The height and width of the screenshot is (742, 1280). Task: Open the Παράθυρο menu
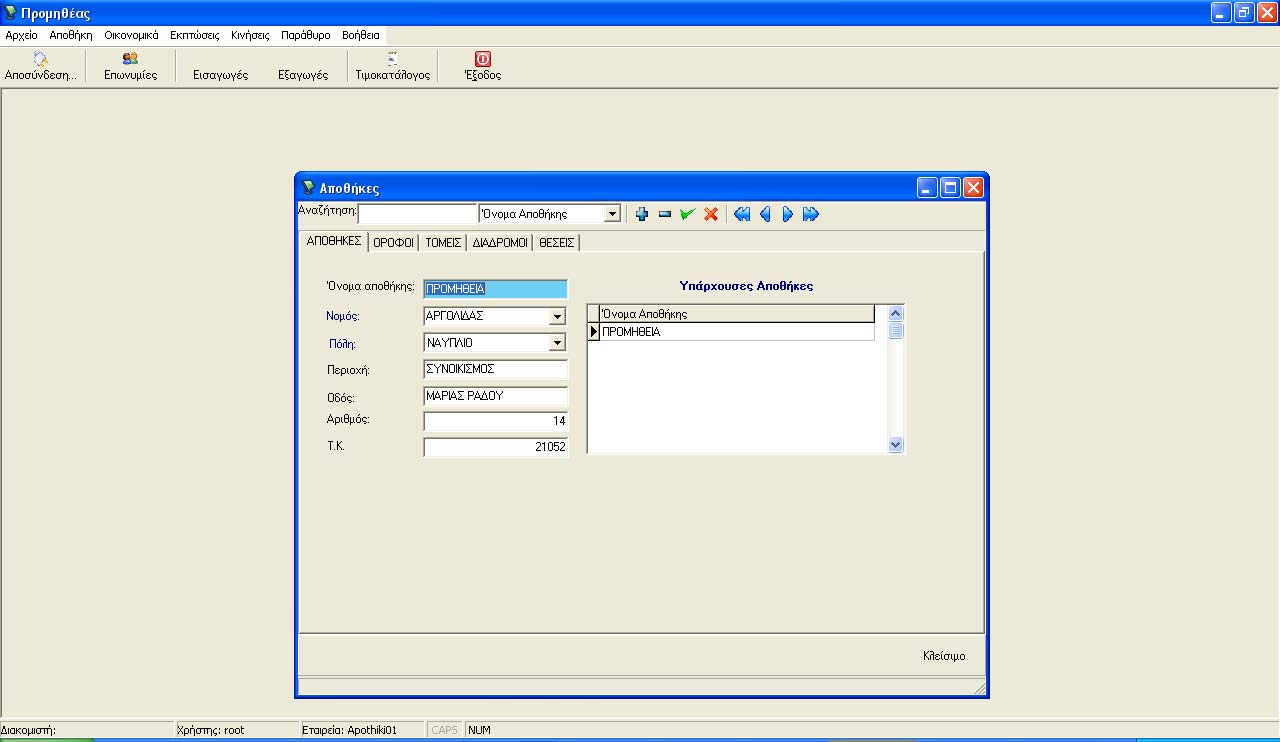tap(306, 34)
